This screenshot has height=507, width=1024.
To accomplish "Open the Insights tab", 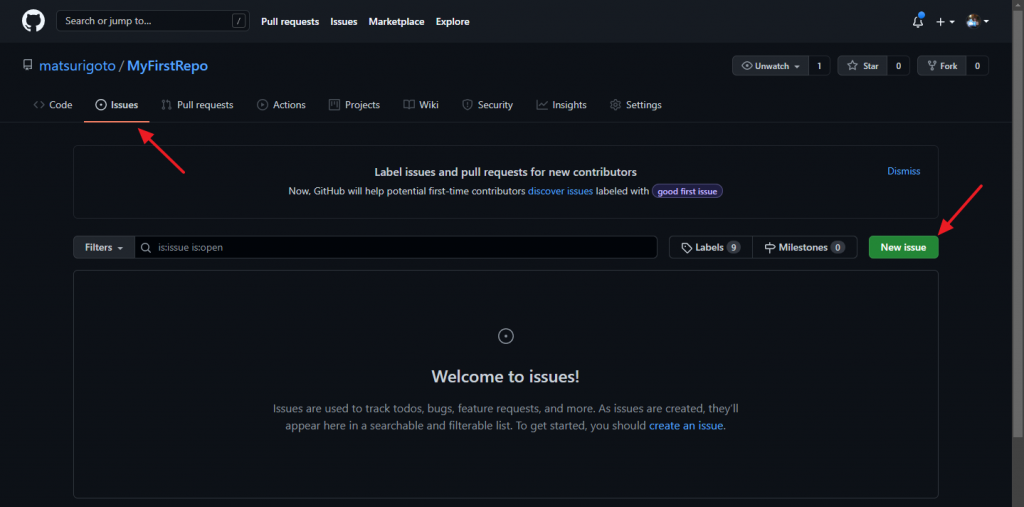I will click(562, 105).
